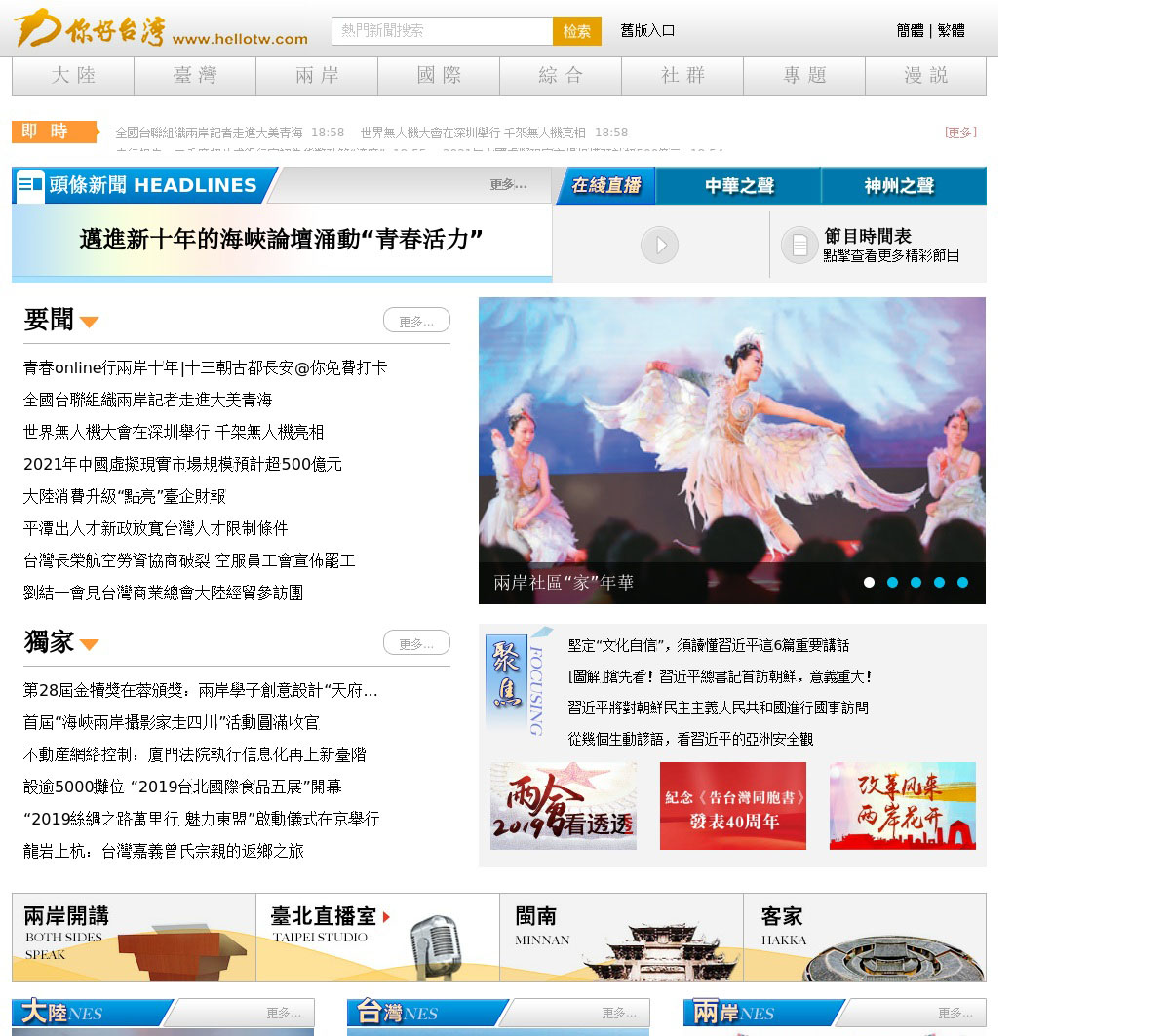Image resolution: width=1170 pixels, height=1036 pixels.
Task: Open the 臺灣 navigation menu
Action: pyautogui.click(x=195, y=75)
